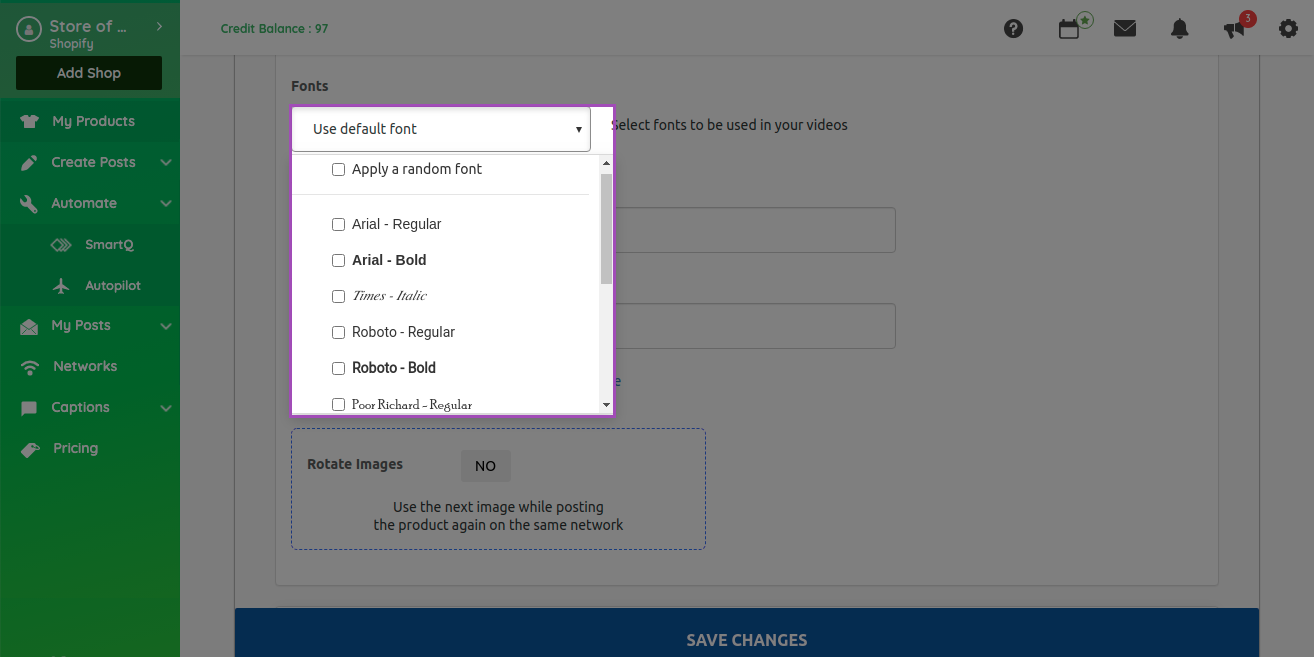
Task: Click the font list scrollbar down arrow
Action: coord(606,405)
